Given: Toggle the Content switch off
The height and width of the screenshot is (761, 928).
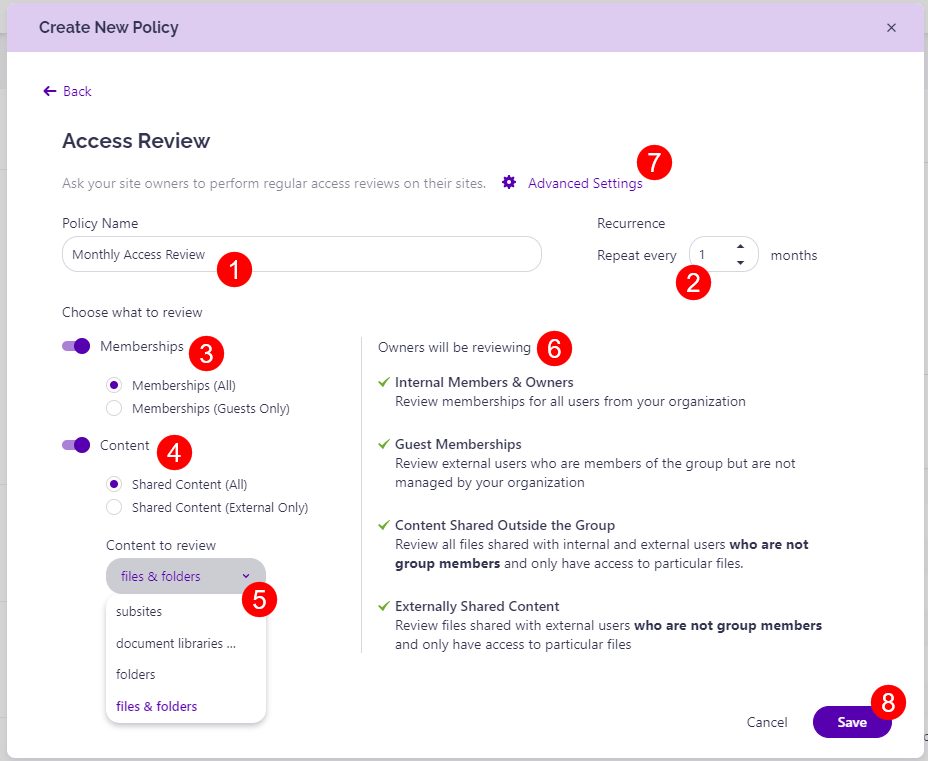Looking at the screenshot, I should point(76,444).
